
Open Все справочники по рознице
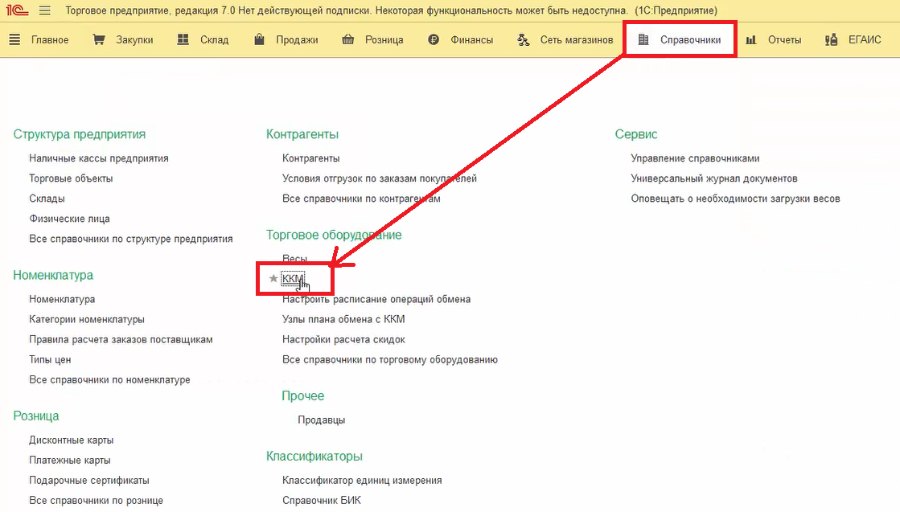(x=96, y=500)
